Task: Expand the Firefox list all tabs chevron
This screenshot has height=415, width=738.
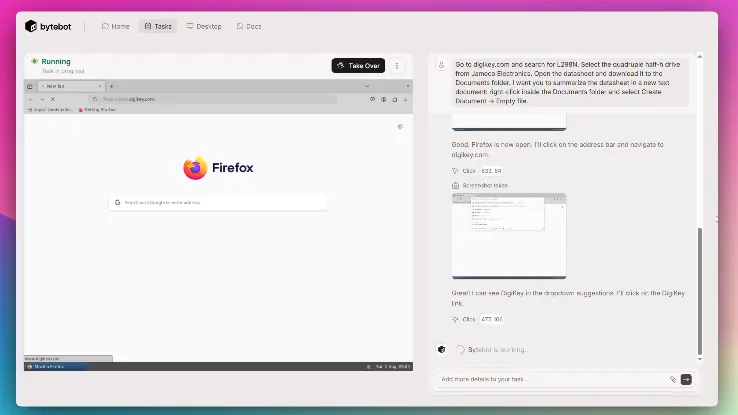Action: point(367,86)
